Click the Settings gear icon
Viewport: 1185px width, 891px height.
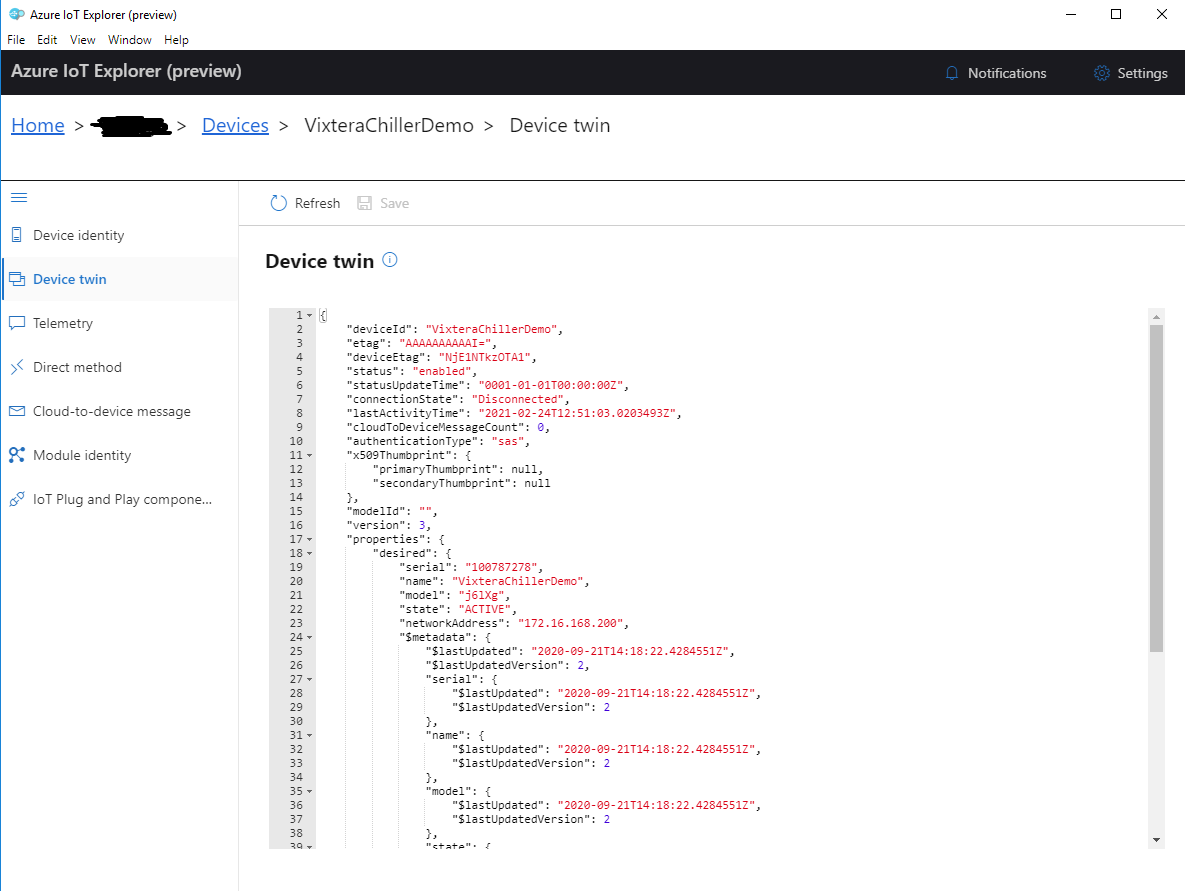coord(1102,73)
